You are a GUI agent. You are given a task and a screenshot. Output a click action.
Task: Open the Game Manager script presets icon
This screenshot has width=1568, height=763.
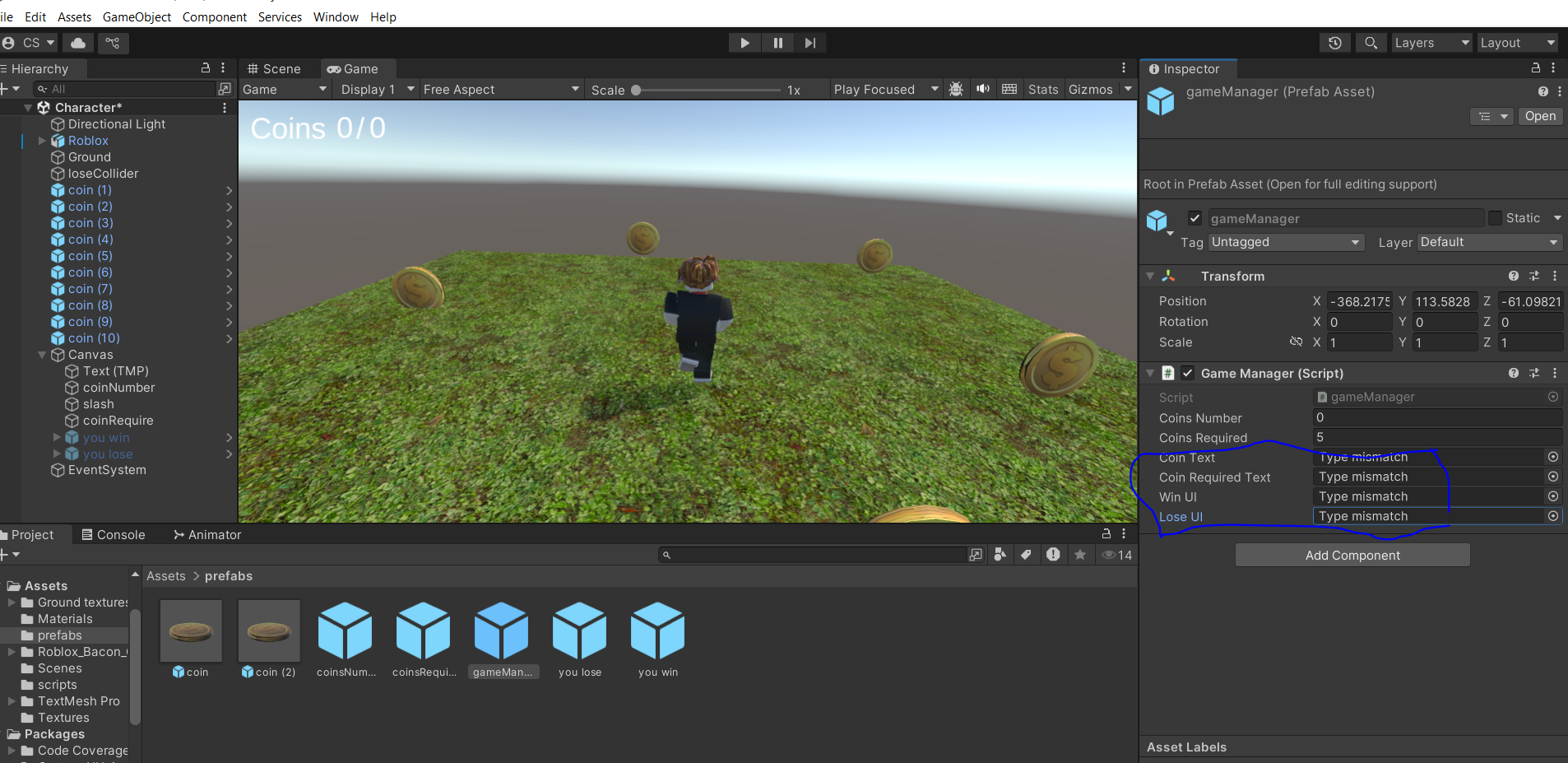click(1534, 373)
